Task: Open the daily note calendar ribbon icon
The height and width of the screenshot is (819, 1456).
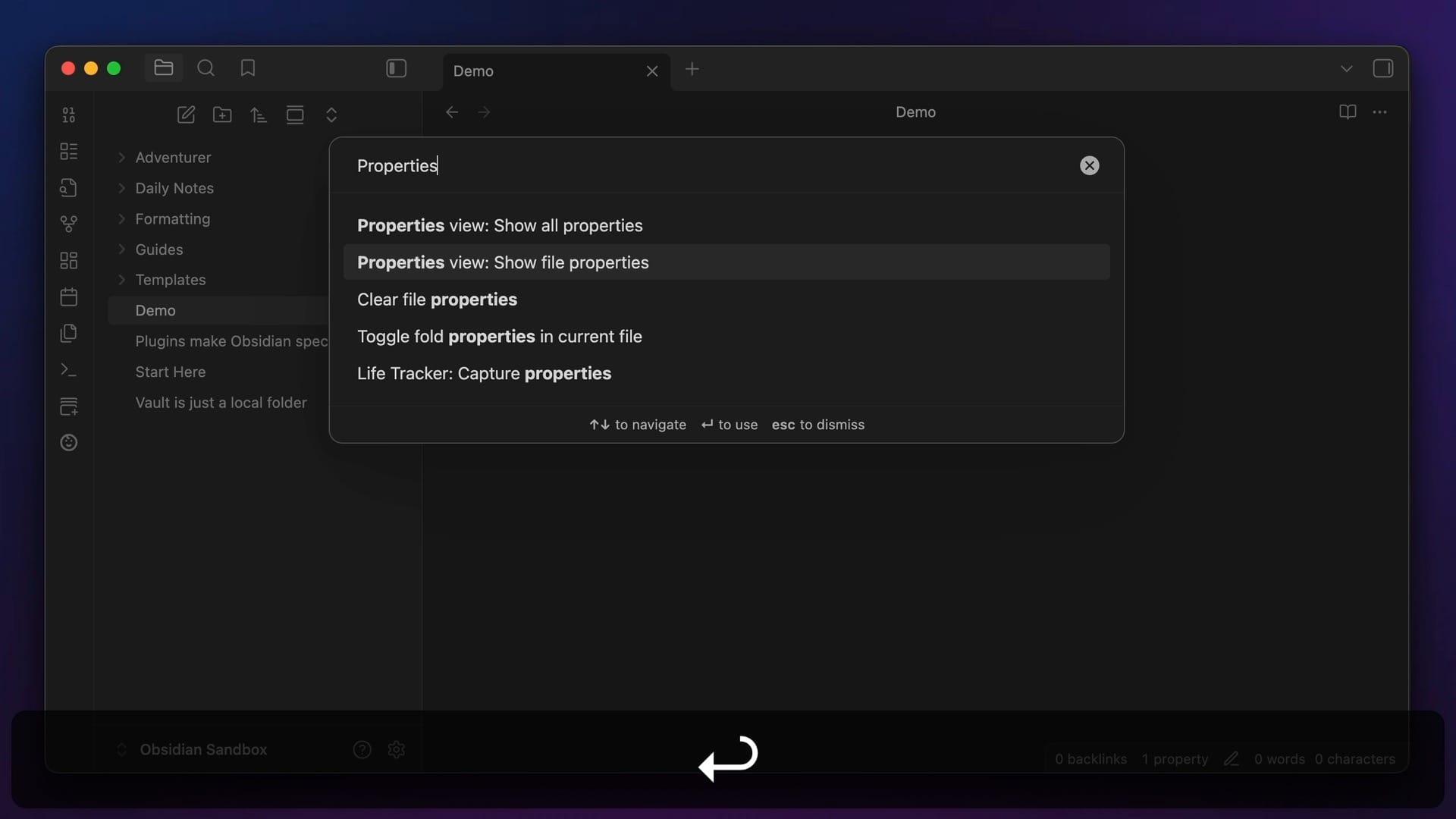Action: click(69, 297)
